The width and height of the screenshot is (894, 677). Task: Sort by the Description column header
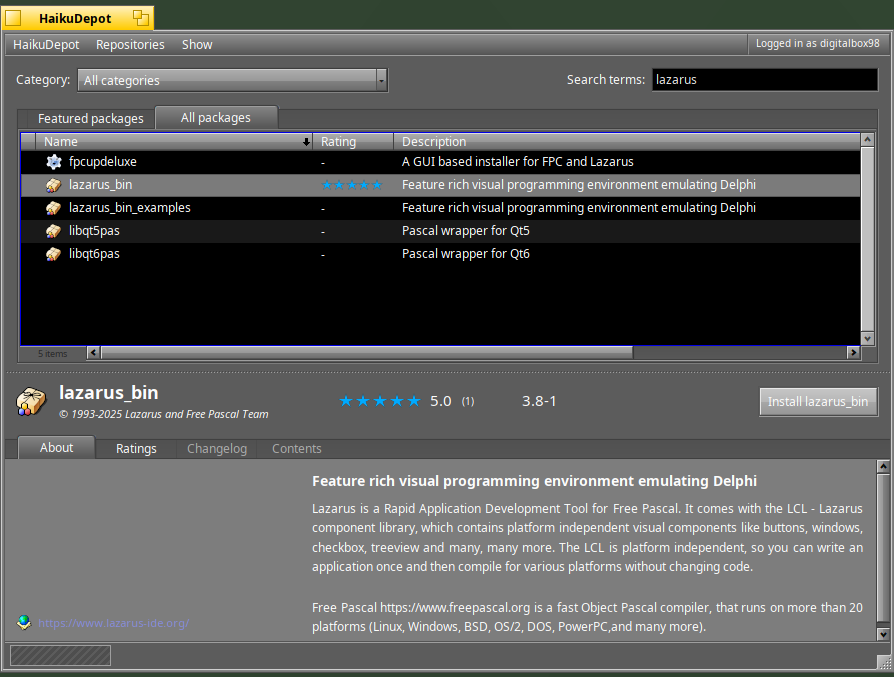coord(627,141)
